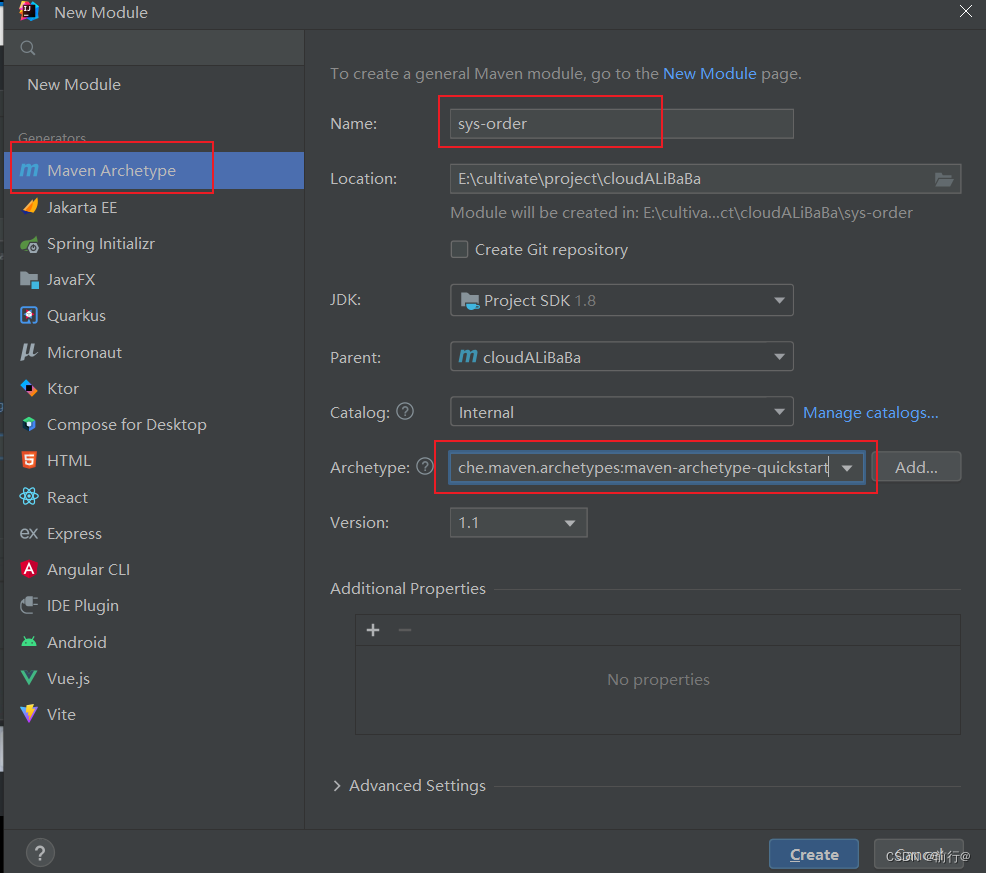Select the Maven Archetype generator
Viewport: 986px width, 873px height.
tap(154, 170)
